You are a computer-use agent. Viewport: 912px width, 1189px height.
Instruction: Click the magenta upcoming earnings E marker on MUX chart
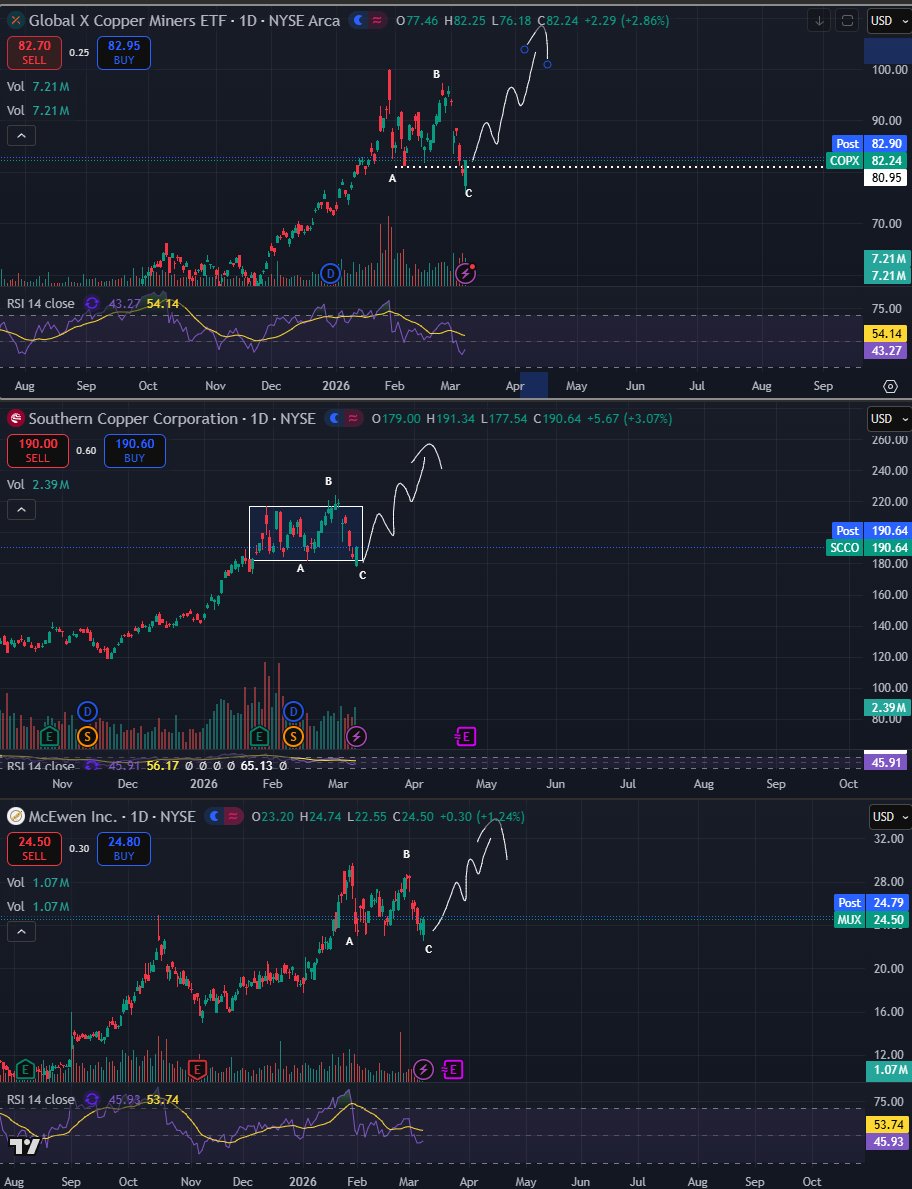click(453, 1069)
